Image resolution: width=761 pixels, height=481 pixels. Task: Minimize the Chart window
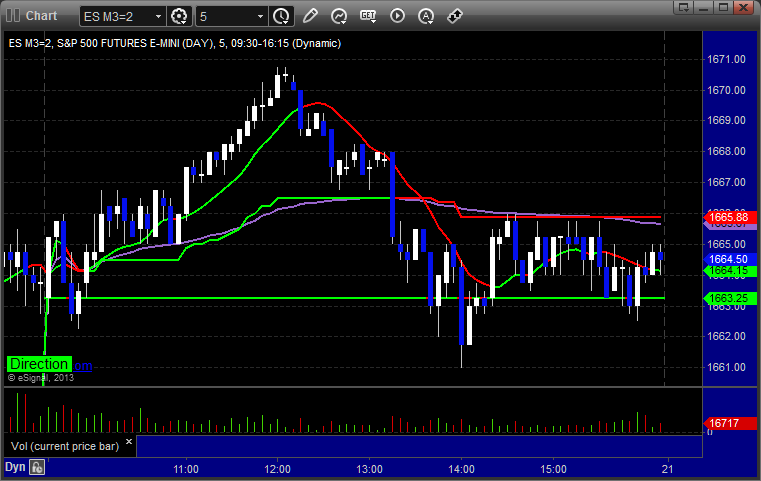point(704,7)
